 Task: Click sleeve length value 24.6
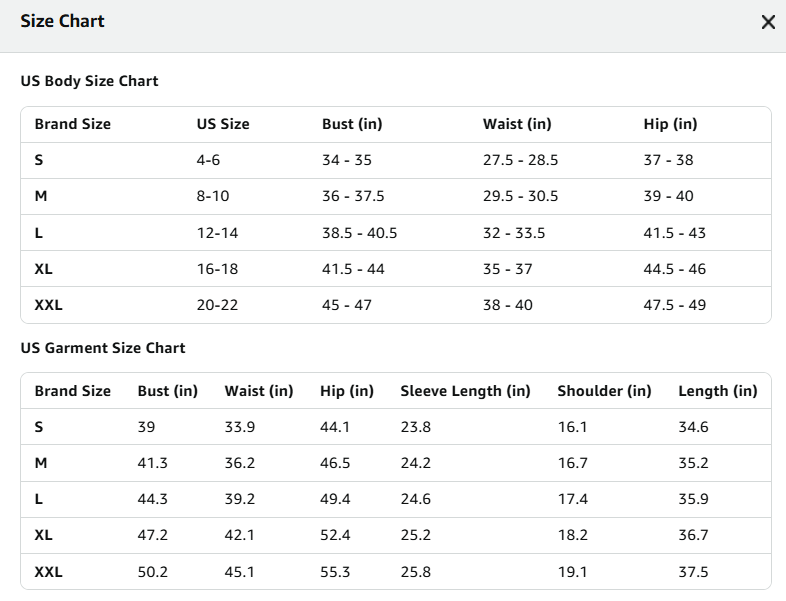coord(416,499)
